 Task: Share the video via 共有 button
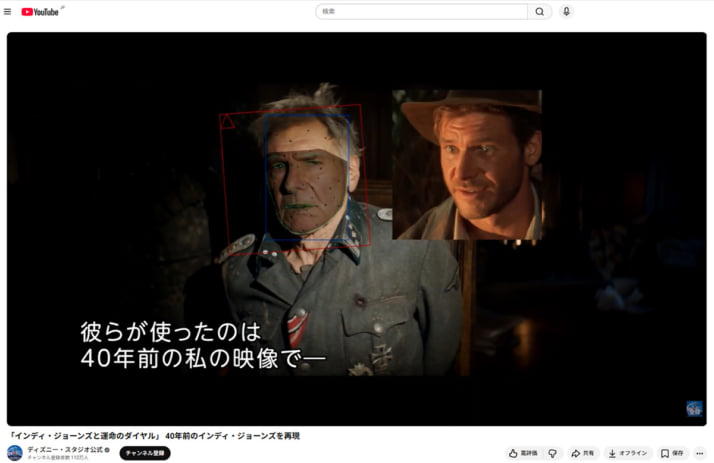point(582,453)
